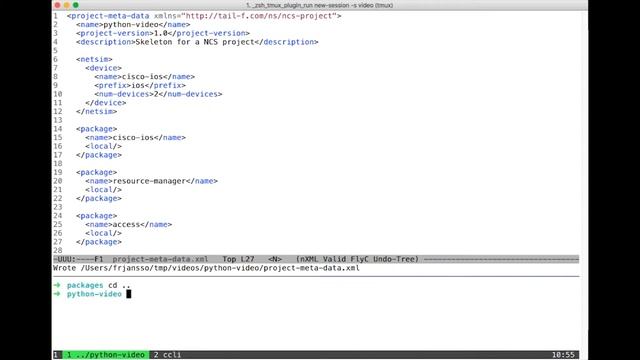640x360 pixels.
Task: Click the yellow minimize window button
Action: [x=67, y=5]
